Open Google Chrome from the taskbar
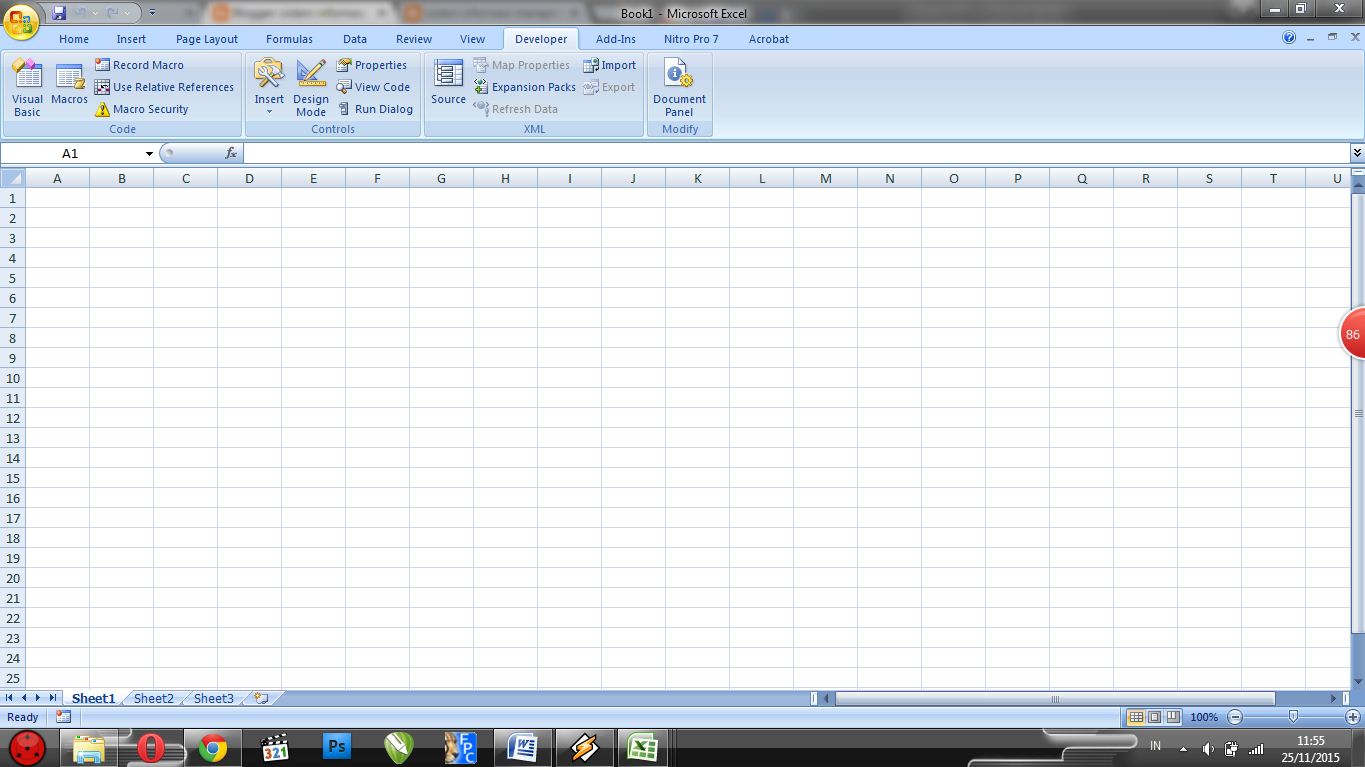 (212, 747)
